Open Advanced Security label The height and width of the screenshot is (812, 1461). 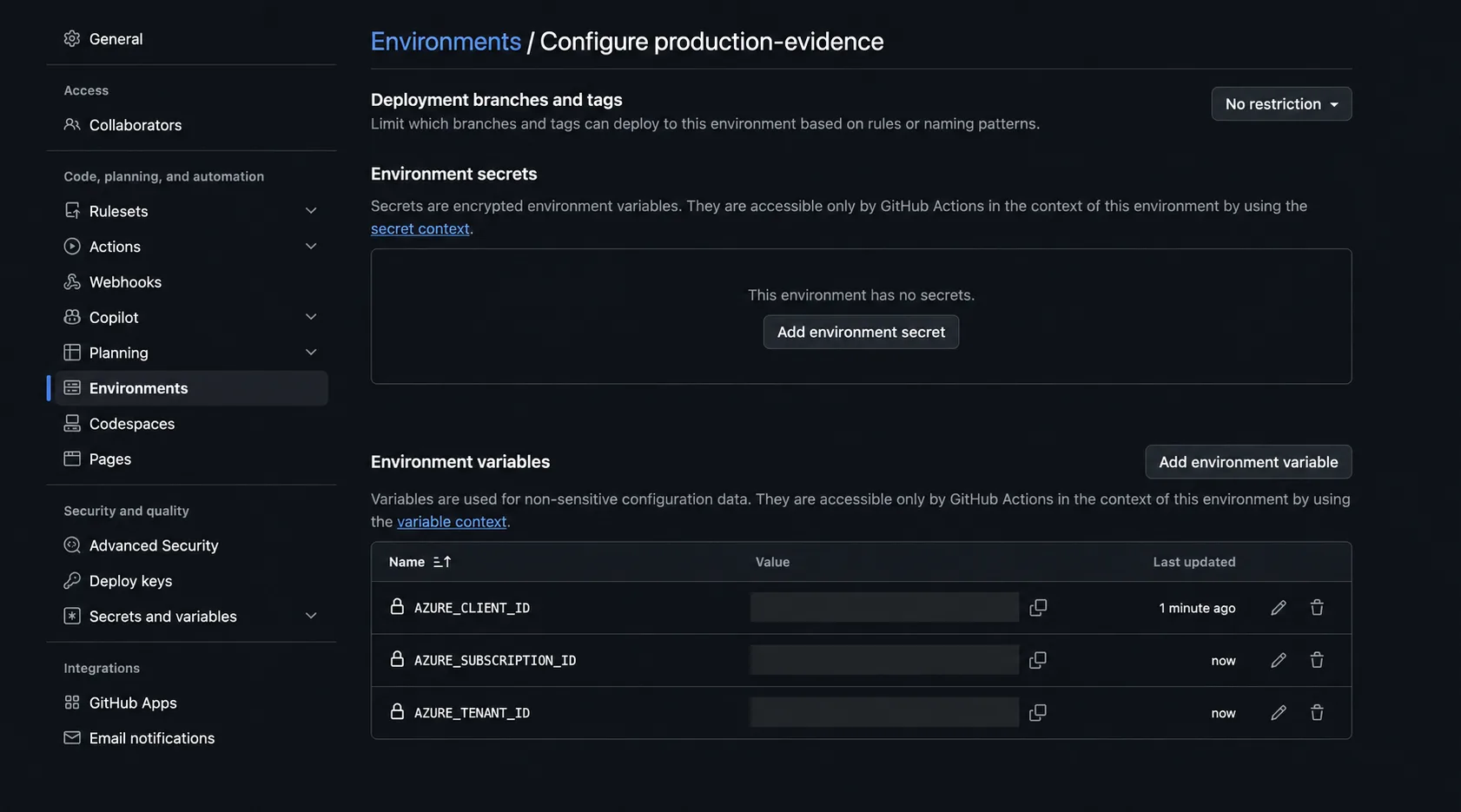click(x=154, y=545)
